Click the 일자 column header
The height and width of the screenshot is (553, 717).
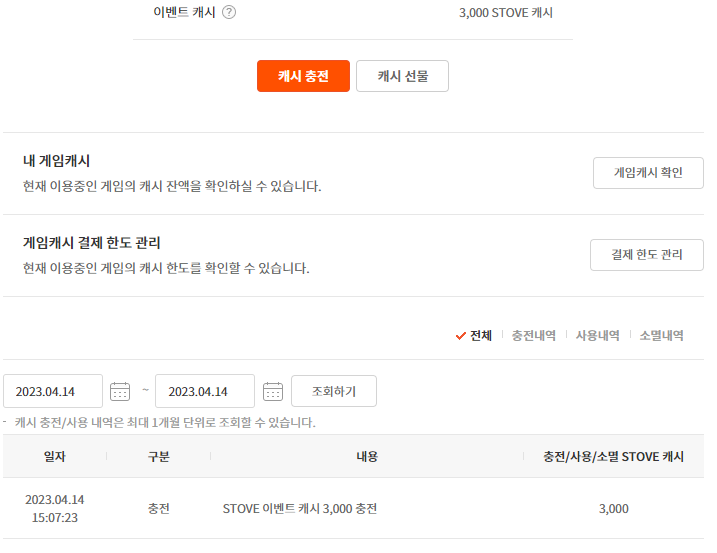(54, 456)
